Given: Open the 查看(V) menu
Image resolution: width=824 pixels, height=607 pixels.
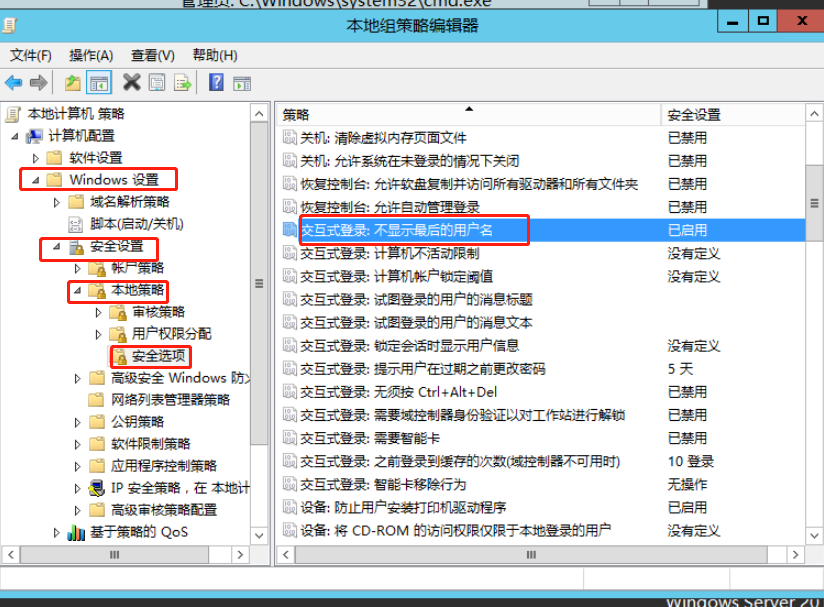Looking at the screenshot, I should [x=152, y=55].
